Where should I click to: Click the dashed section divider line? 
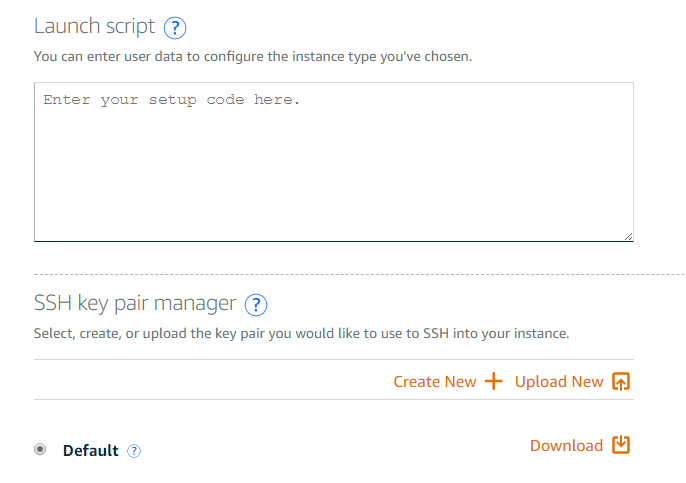359,275
